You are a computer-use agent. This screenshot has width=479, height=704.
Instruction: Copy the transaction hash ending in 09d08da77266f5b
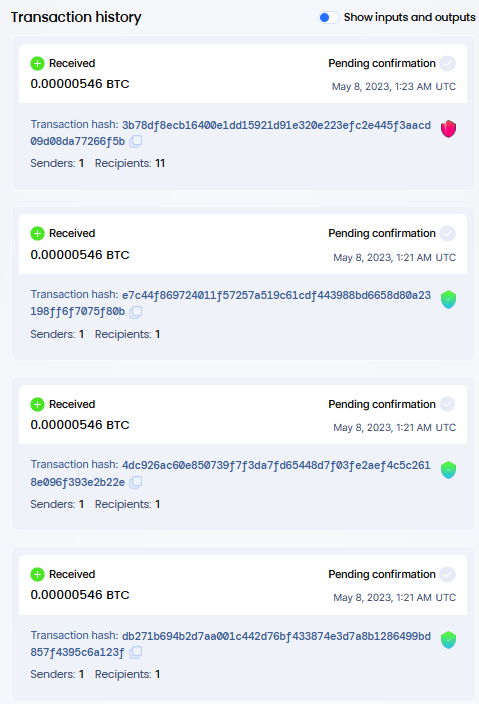coord(136,141)
